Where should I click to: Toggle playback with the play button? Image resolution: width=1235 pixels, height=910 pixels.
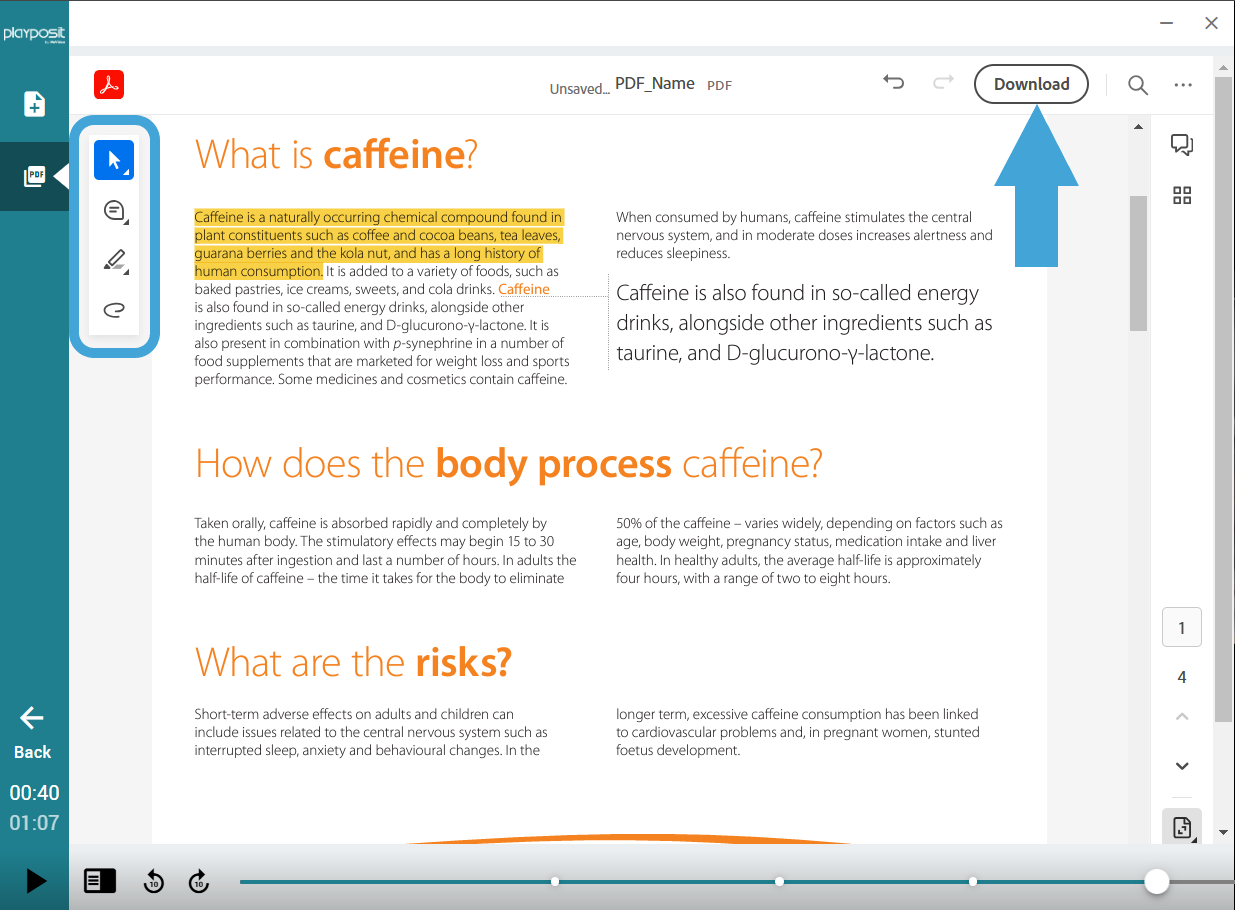click(34, 881)
